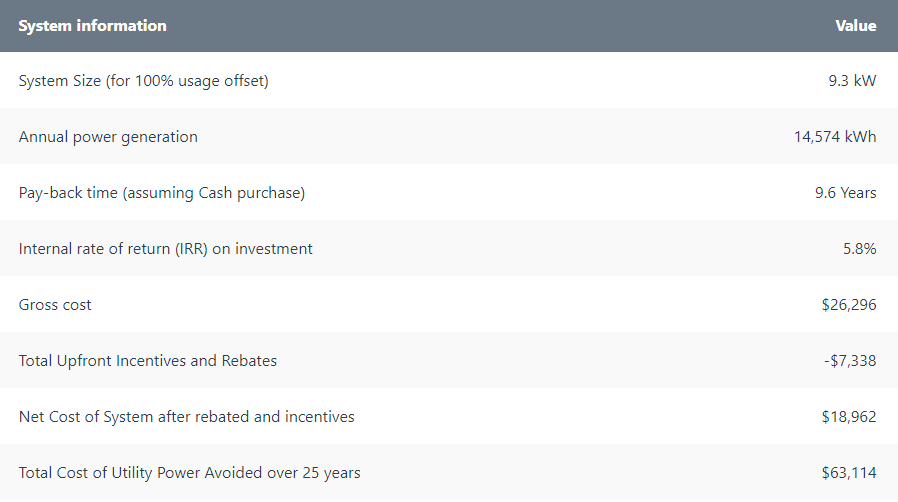Click the System information column header
The width and height of the screenshot is (898, 502).
click(x=92, y=26)
